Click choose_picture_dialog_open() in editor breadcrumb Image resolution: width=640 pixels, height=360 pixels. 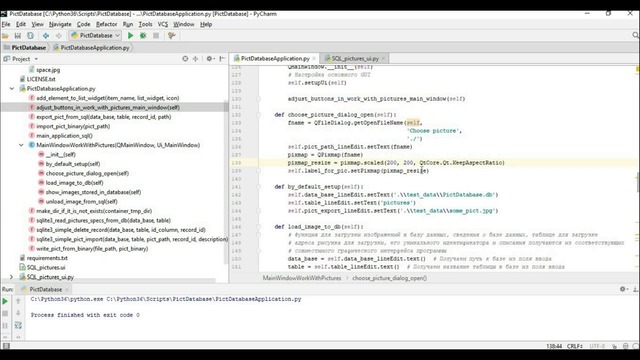(x=389, y=278)
